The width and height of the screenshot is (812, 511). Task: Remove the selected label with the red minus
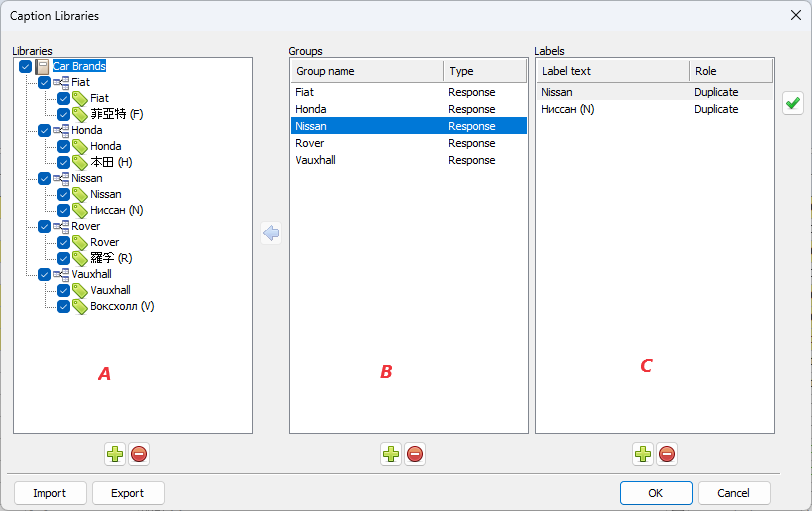pyautogui.click(x=667, y=455)
